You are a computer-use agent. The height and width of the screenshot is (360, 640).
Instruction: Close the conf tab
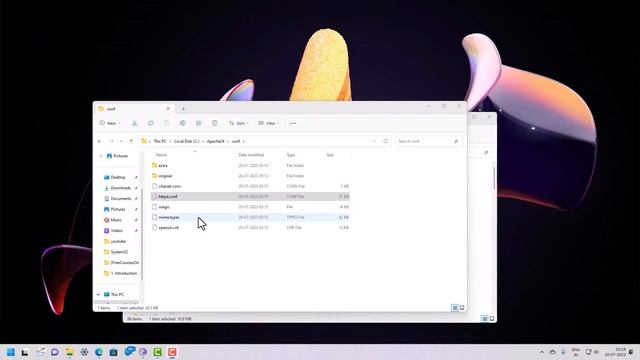(168, 109)
